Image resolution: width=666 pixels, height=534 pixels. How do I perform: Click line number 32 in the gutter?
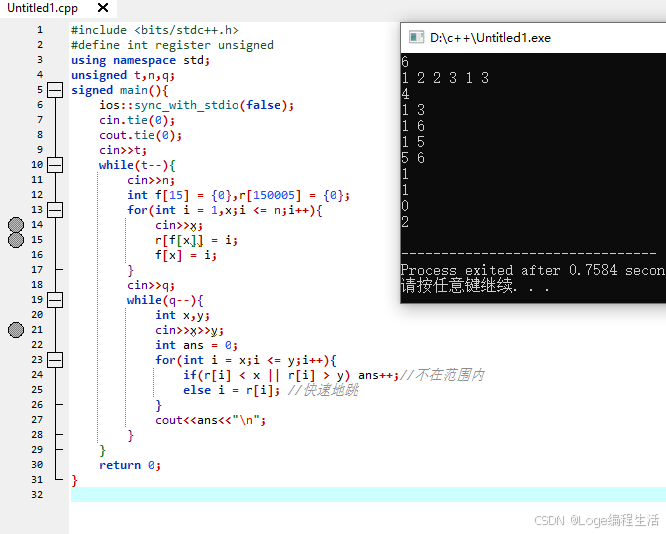37,495
